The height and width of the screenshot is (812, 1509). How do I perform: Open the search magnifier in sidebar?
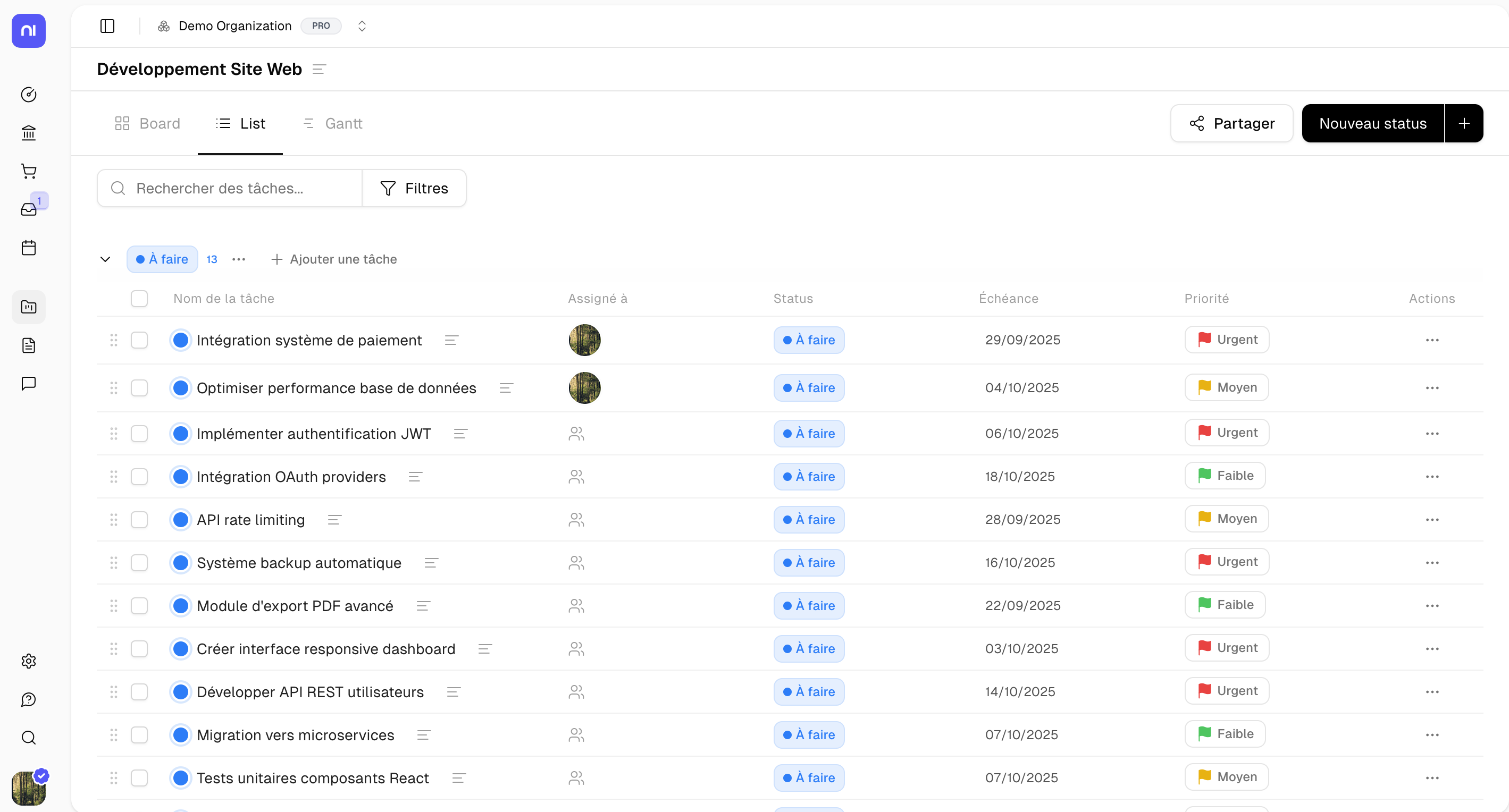coord(29,738)
